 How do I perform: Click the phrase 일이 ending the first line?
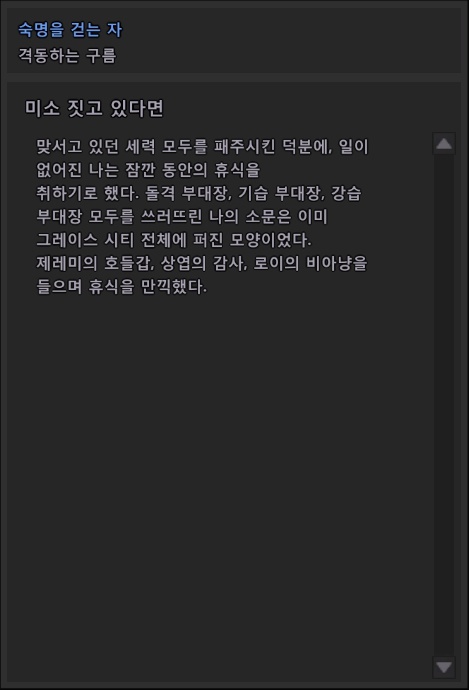pos(353,147)
